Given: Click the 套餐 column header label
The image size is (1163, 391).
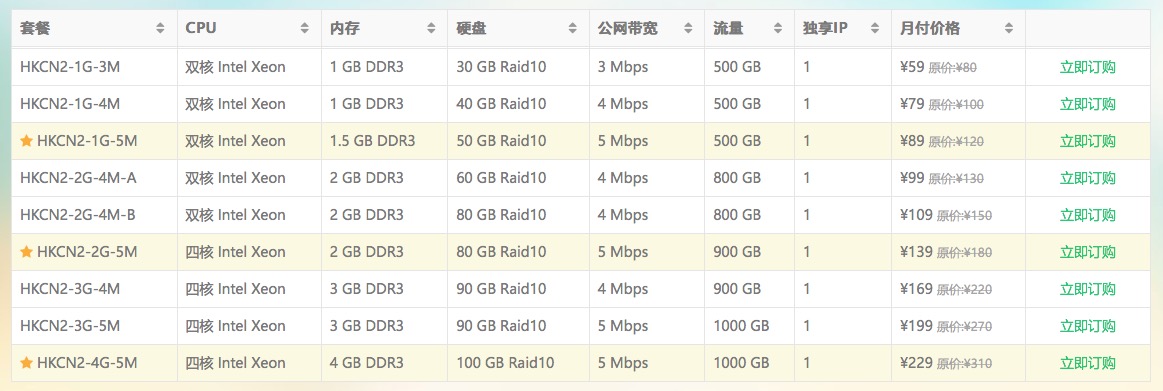Looking at the screenshot, I should click(35, 29).
